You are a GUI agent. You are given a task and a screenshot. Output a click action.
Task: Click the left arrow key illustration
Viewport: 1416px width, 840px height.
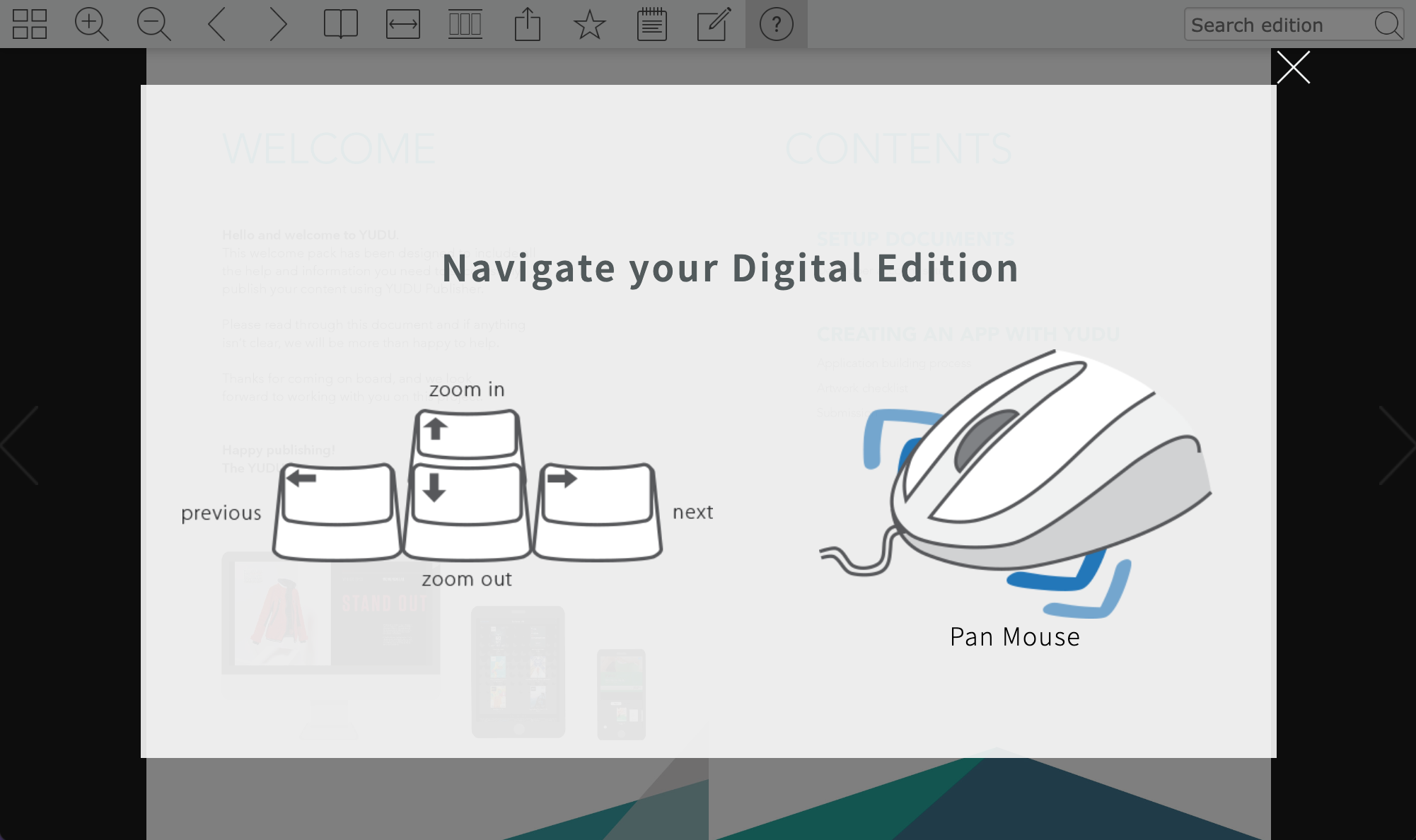(337, 512)
